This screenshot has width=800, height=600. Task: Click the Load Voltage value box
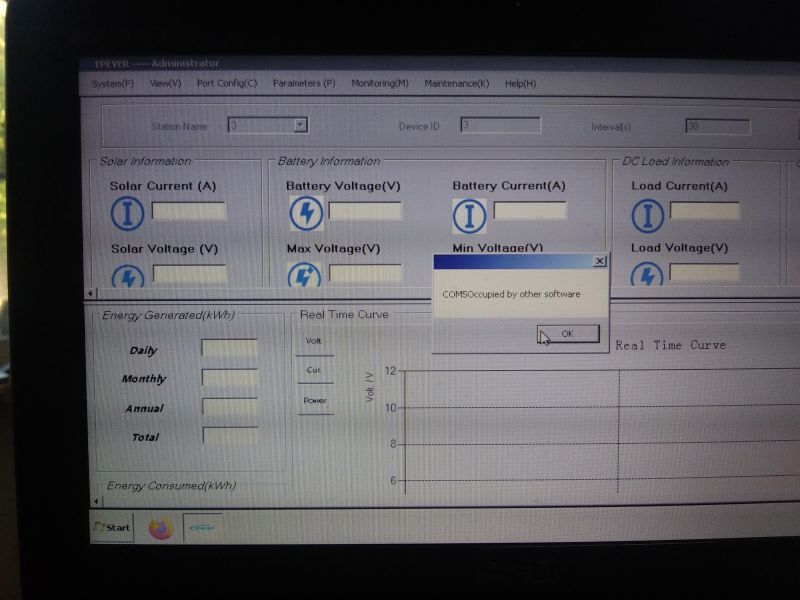[704, 272]
